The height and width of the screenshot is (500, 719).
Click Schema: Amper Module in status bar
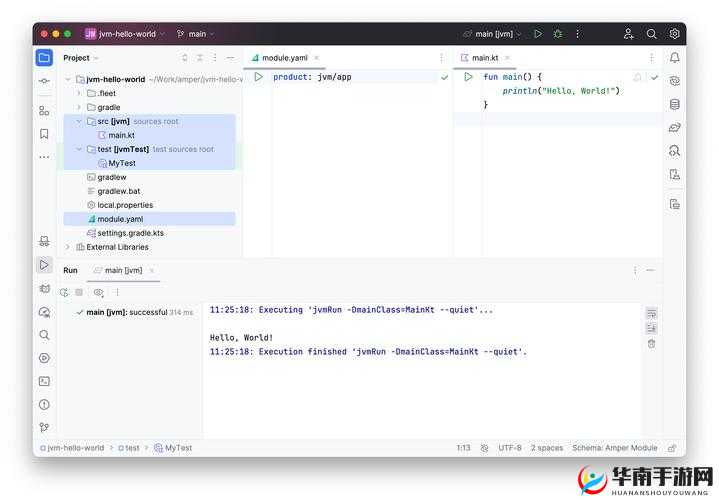click(x=614, y=448)
